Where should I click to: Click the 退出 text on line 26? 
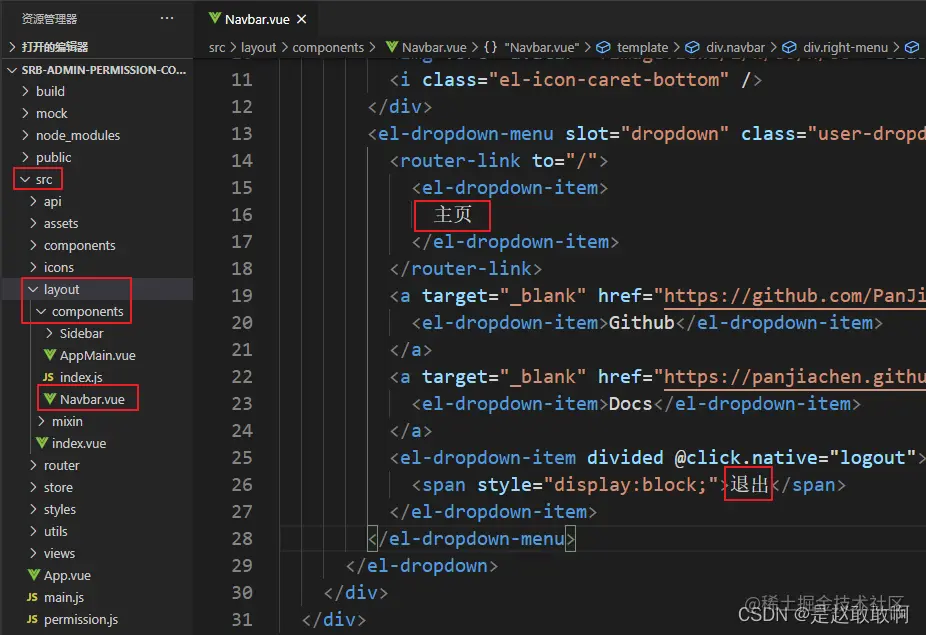coord(749,485)
